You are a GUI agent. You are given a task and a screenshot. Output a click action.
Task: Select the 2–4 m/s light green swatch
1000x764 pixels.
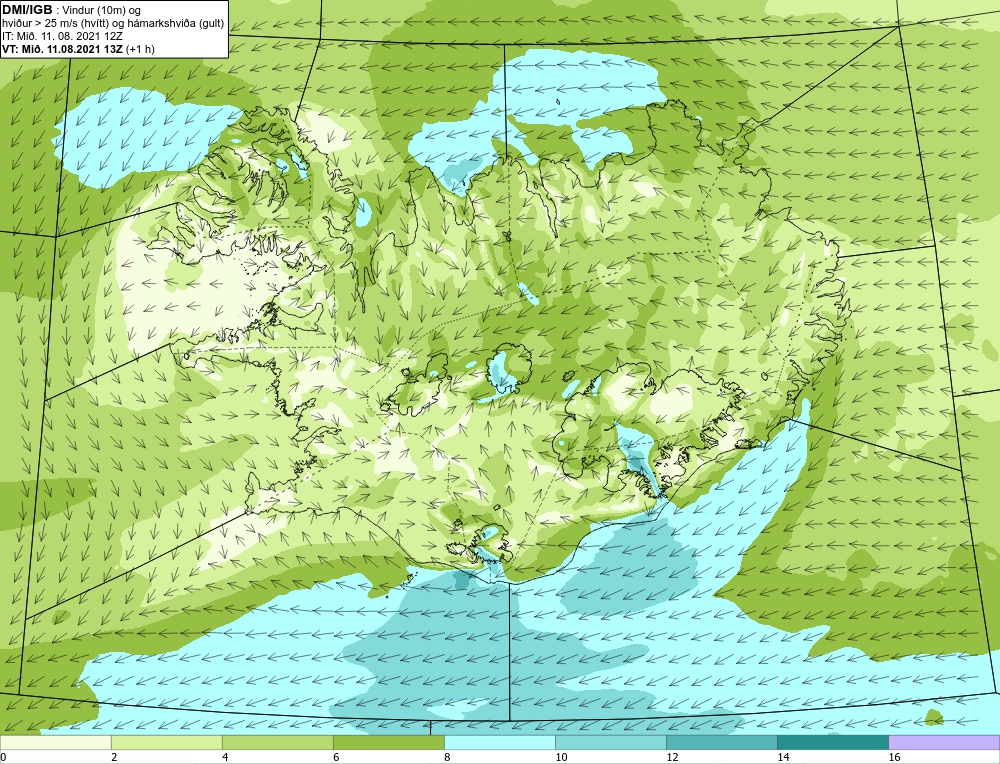[x=166, y=742]
